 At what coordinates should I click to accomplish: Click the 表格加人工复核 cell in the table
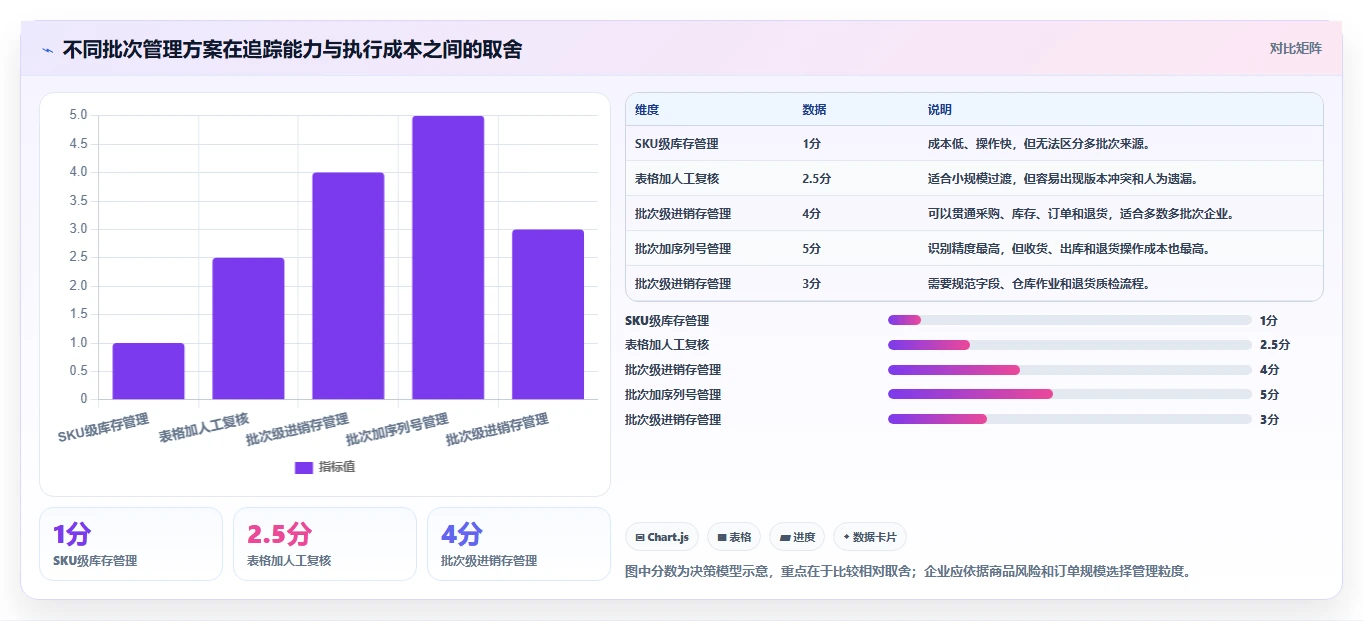(677, 179)
